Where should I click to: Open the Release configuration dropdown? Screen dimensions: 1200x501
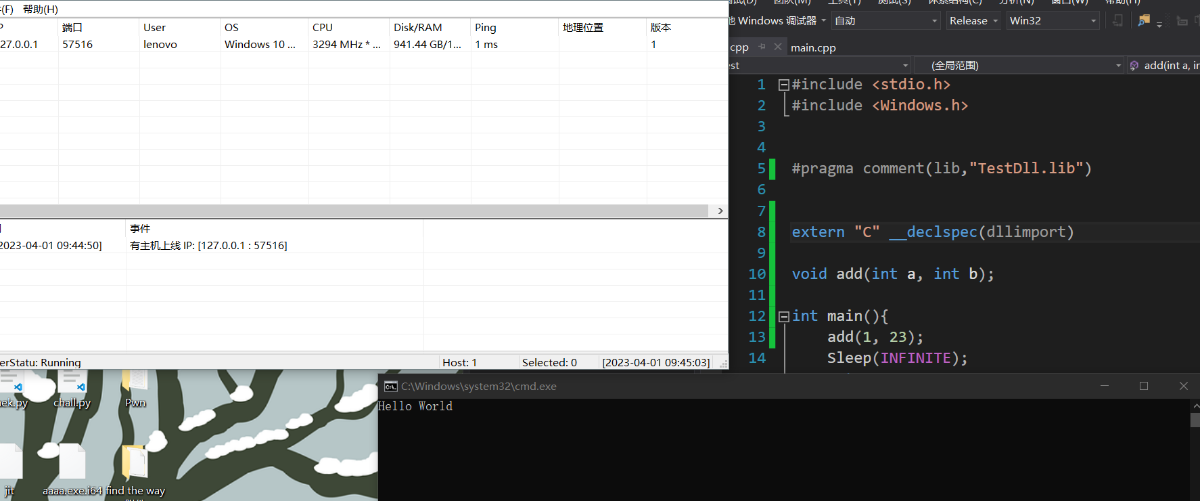click(x=974, y=20)
